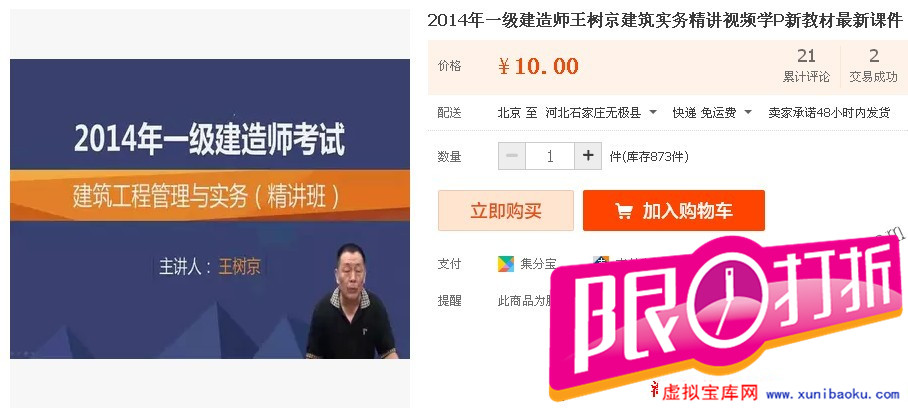Open the 快递 免运费 shipping dropdown

712,113
